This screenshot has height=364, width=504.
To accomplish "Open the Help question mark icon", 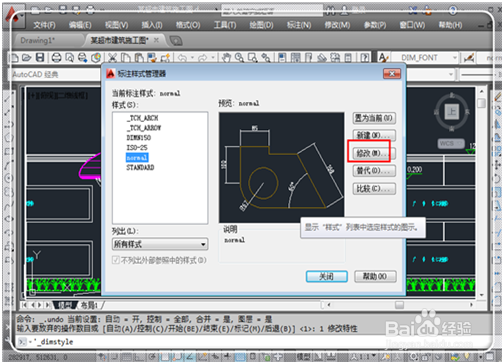I will [365, 58].
